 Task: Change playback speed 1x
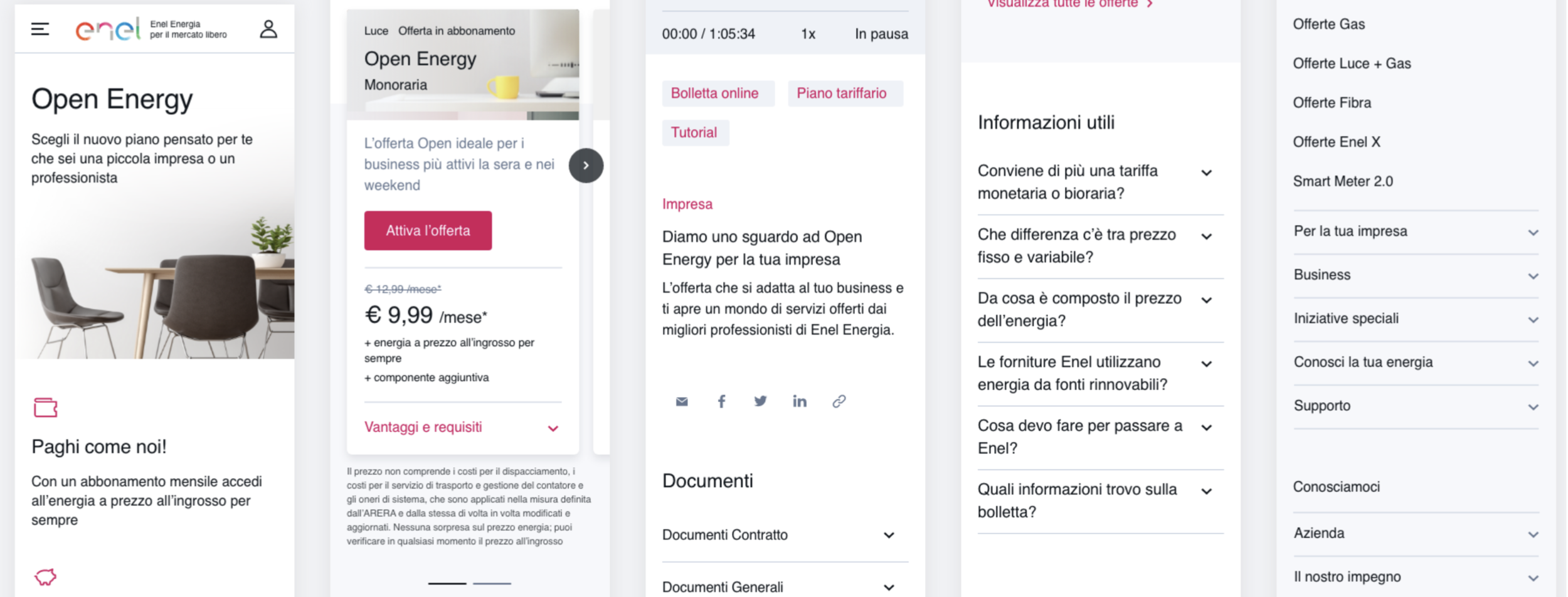(x=808, y=34)
